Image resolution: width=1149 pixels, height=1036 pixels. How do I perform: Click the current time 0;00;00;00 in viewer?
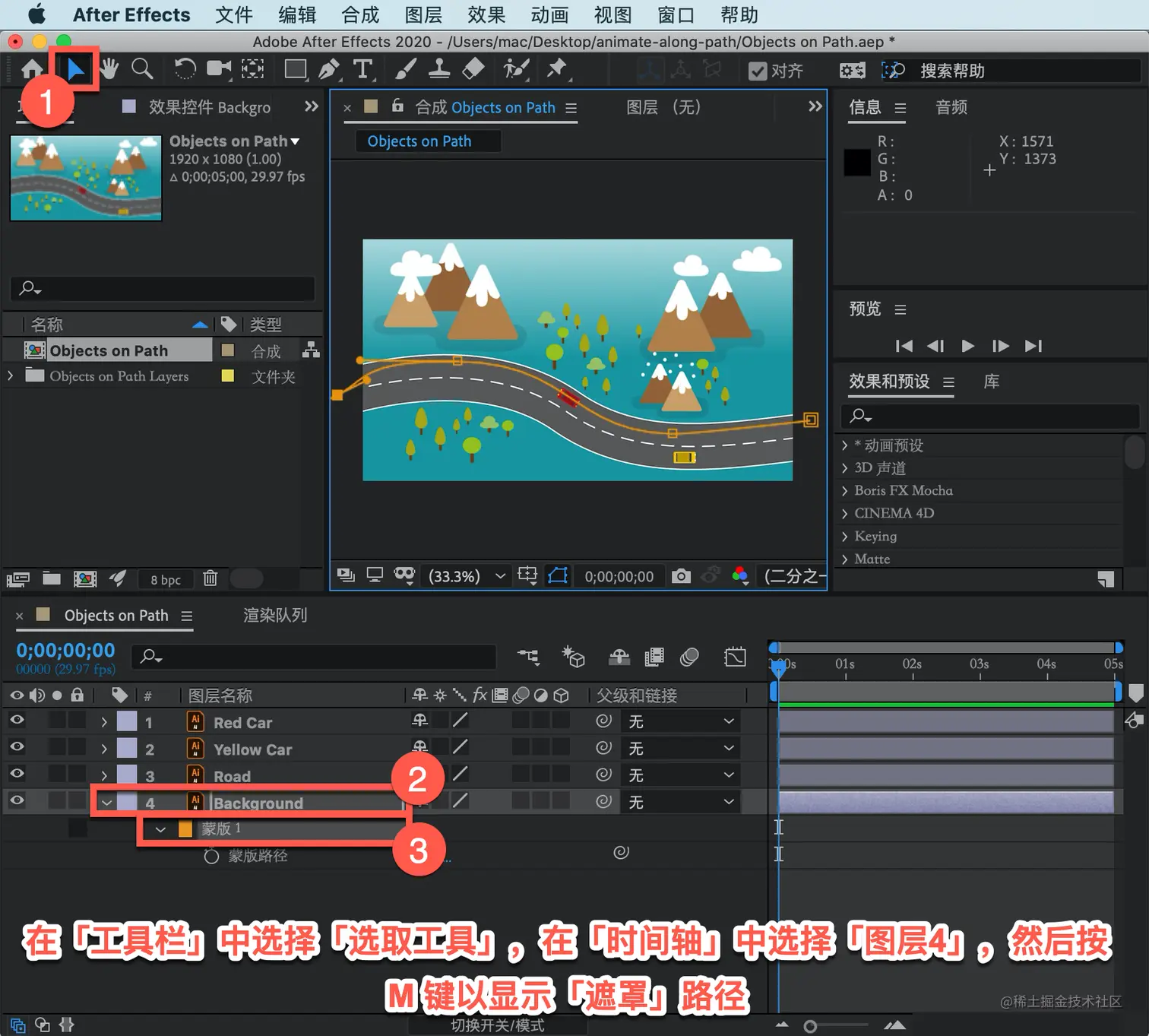click(x=619, y=576)
